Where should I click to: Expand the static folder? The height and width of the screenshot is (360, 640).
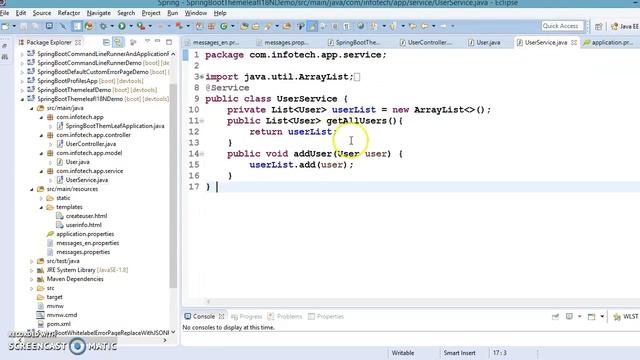pos(41,198)
